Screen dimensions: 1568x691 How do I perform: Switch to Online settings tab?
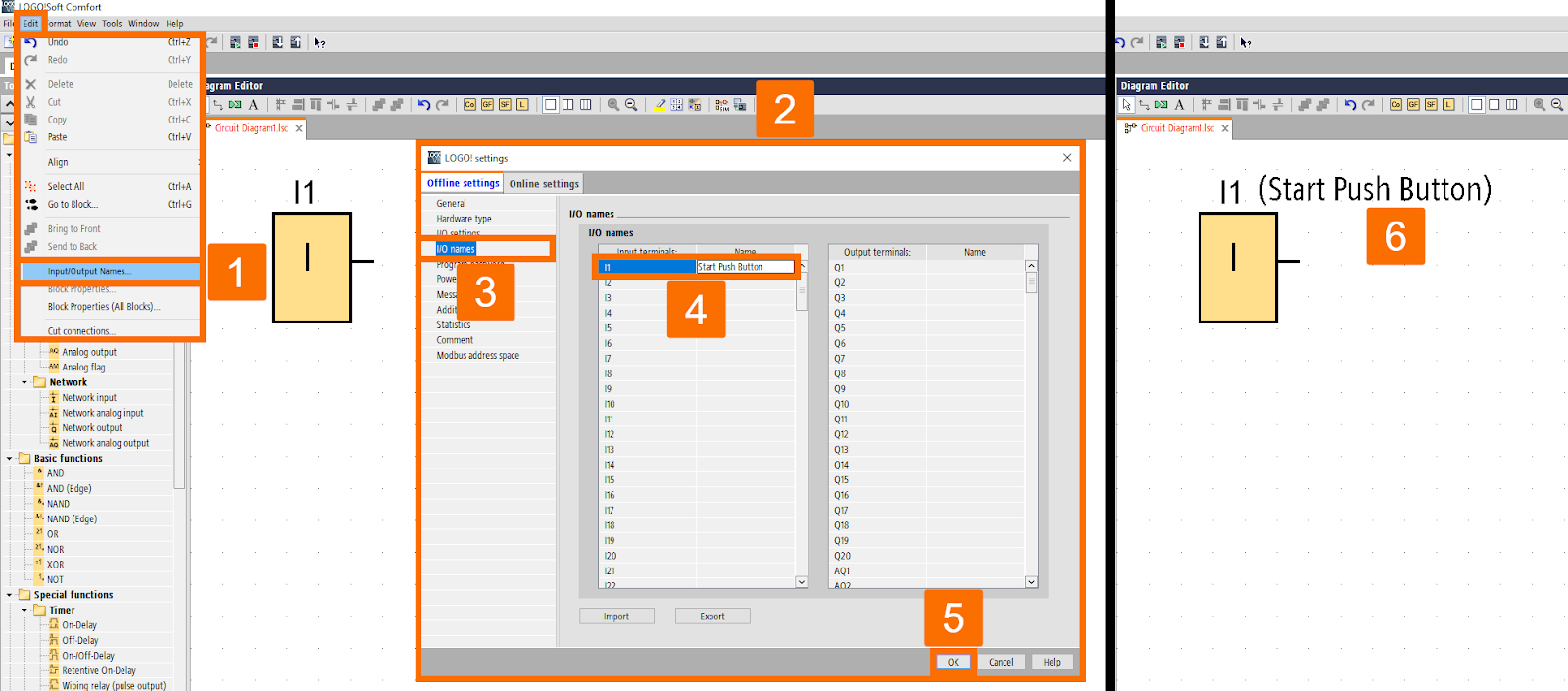(544, 183)
